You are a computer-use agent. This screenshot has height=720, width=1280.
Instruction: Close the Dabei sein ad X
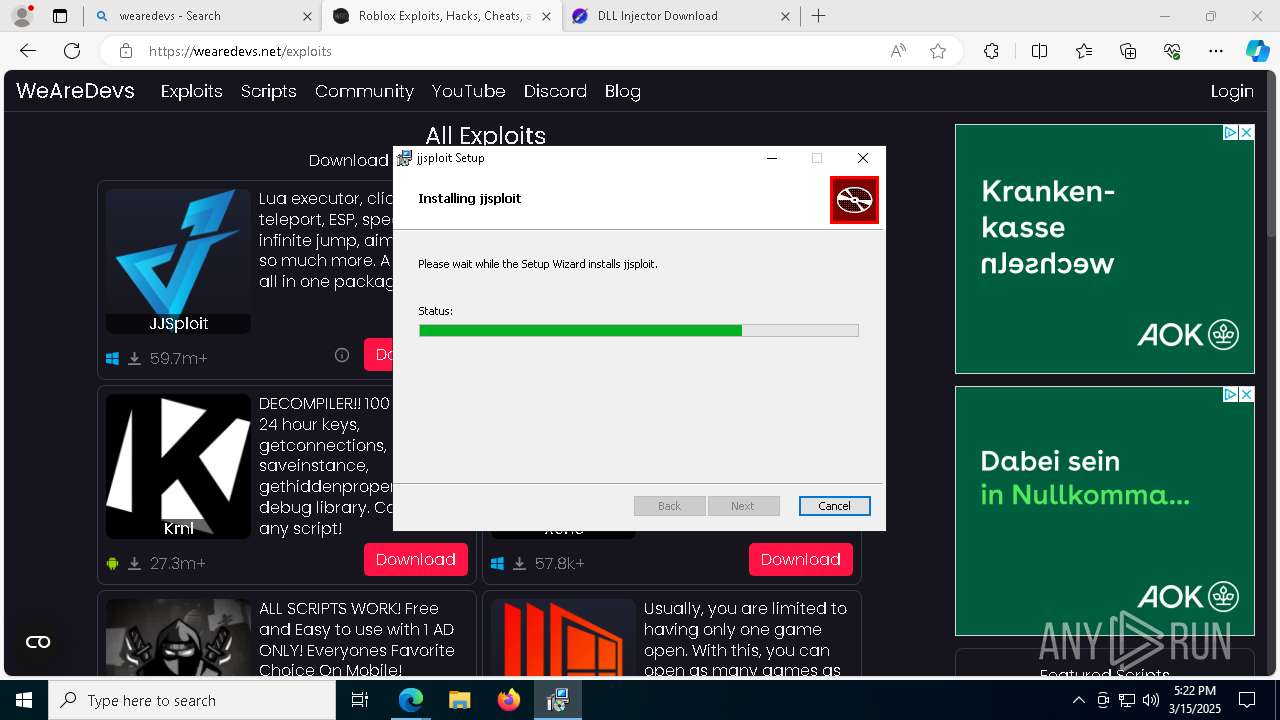coord(1246,395)
